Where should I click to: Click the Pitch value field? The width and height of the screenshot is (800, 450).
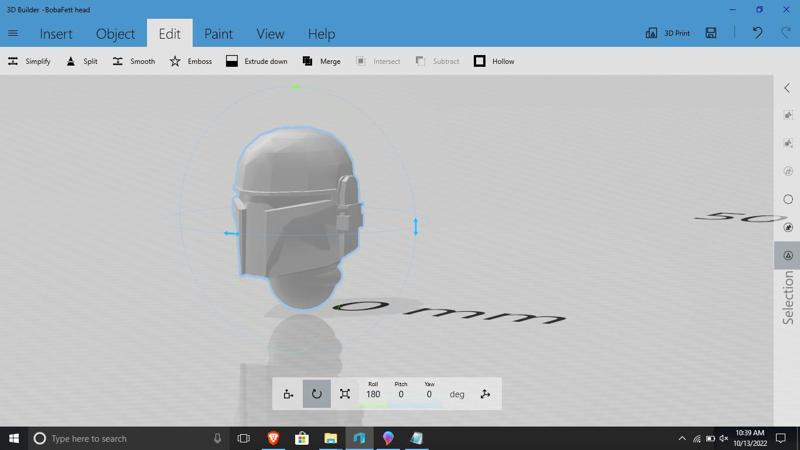401,394
